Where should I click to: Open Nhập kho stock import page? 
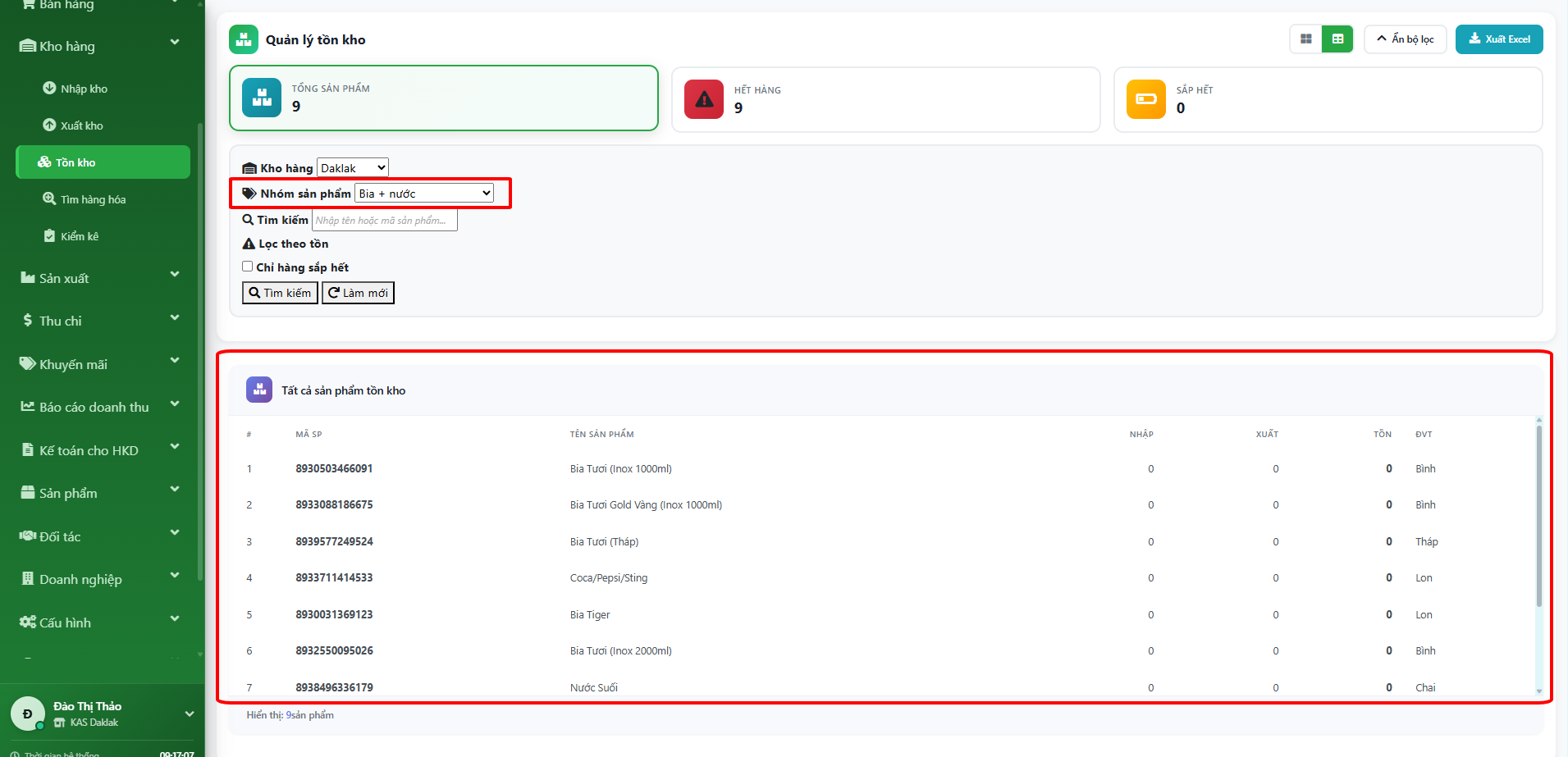click(x=84, y=89)
